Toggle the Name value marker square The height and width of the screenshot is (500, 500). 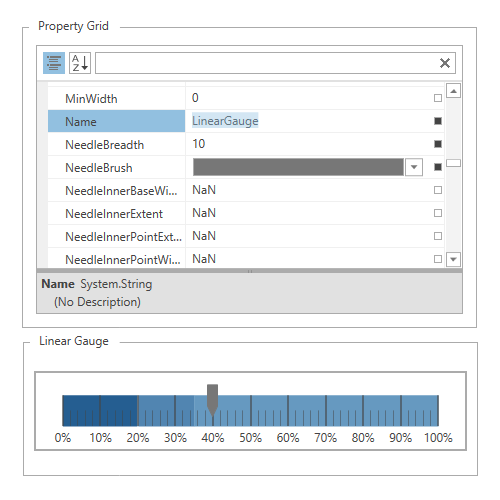[438, 121]
